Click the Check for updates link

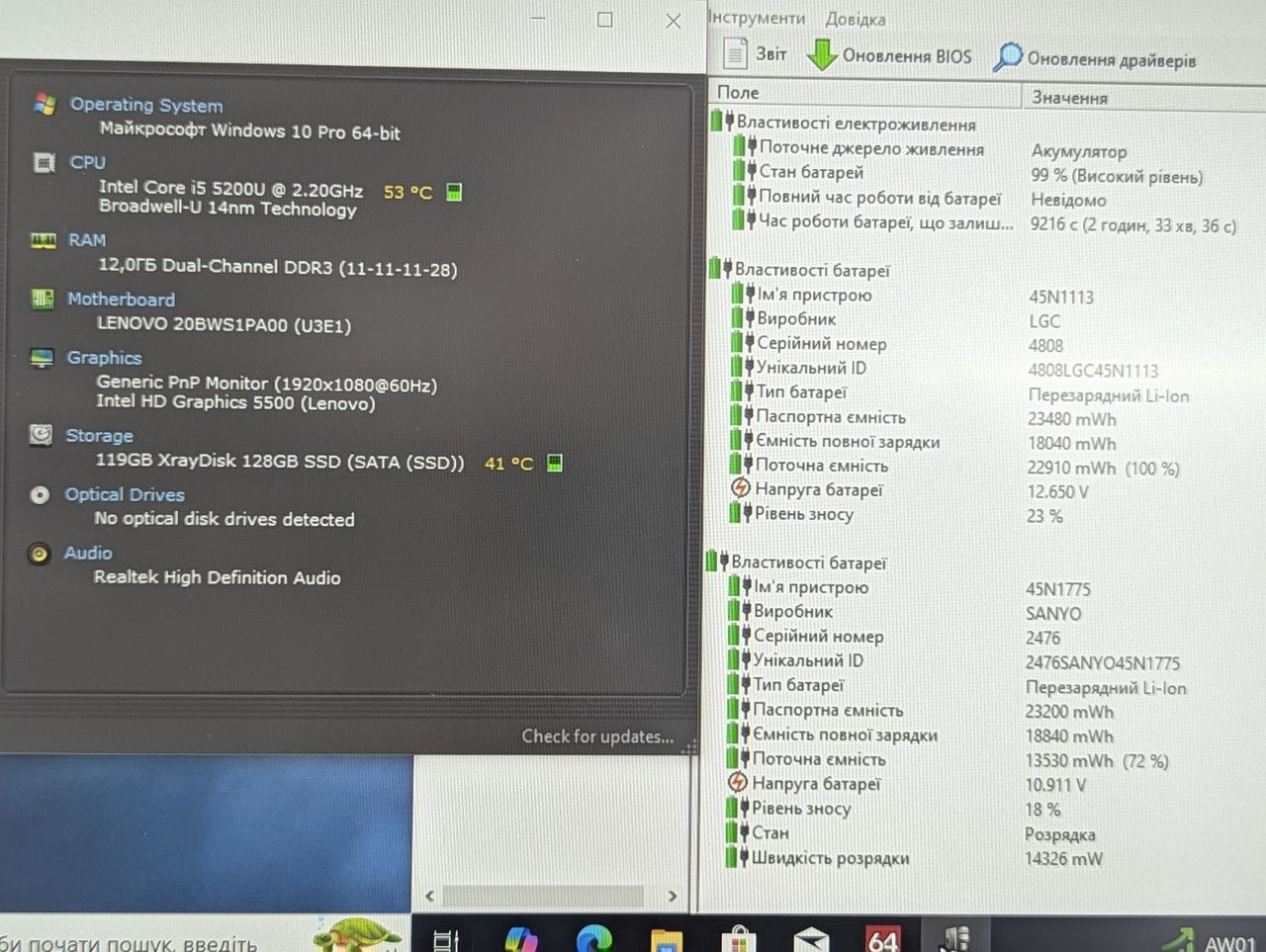[597, 736]
